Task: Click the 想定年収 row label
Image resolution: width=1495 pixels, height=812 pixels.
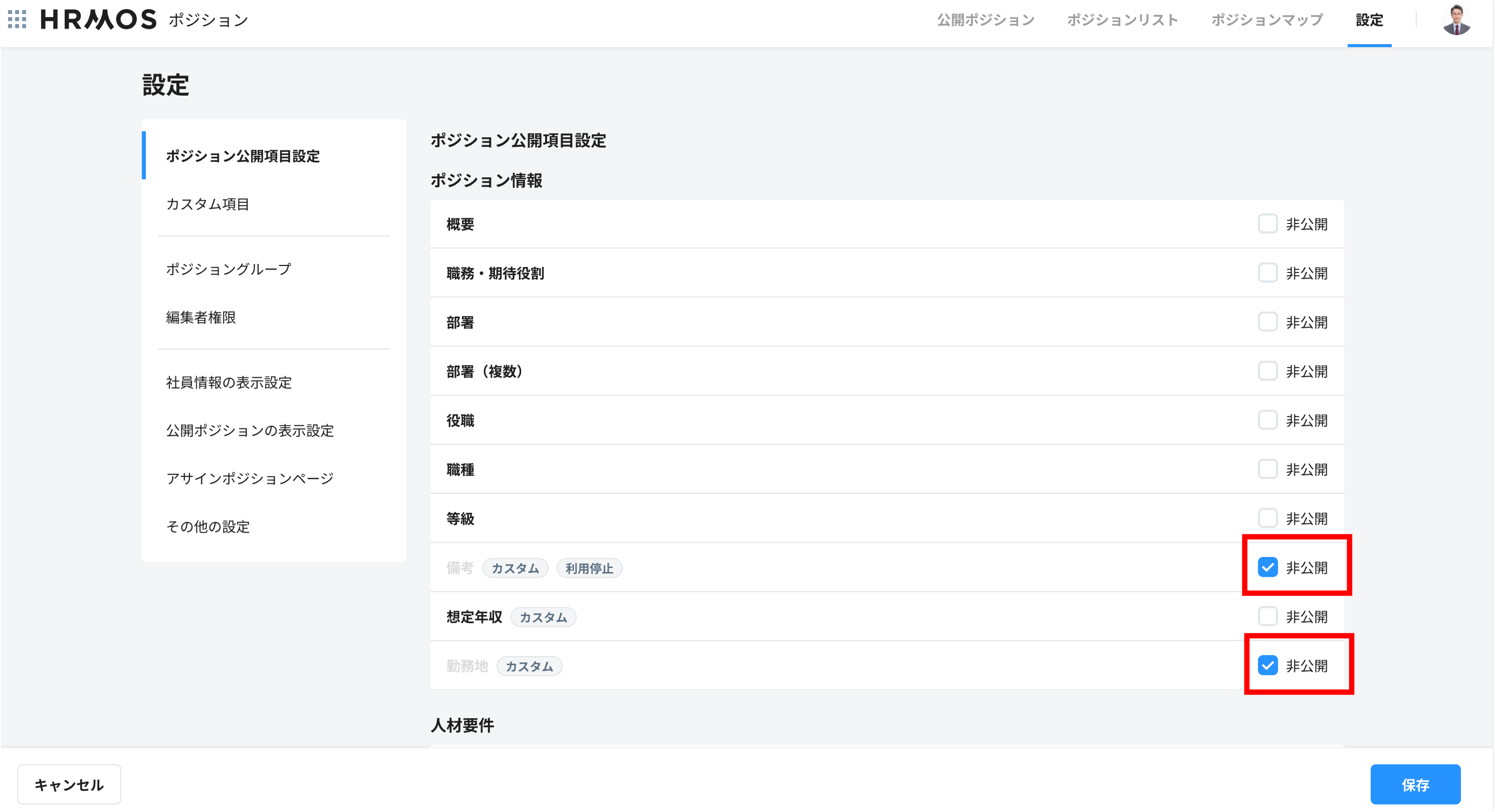Action: pos(474,617)
